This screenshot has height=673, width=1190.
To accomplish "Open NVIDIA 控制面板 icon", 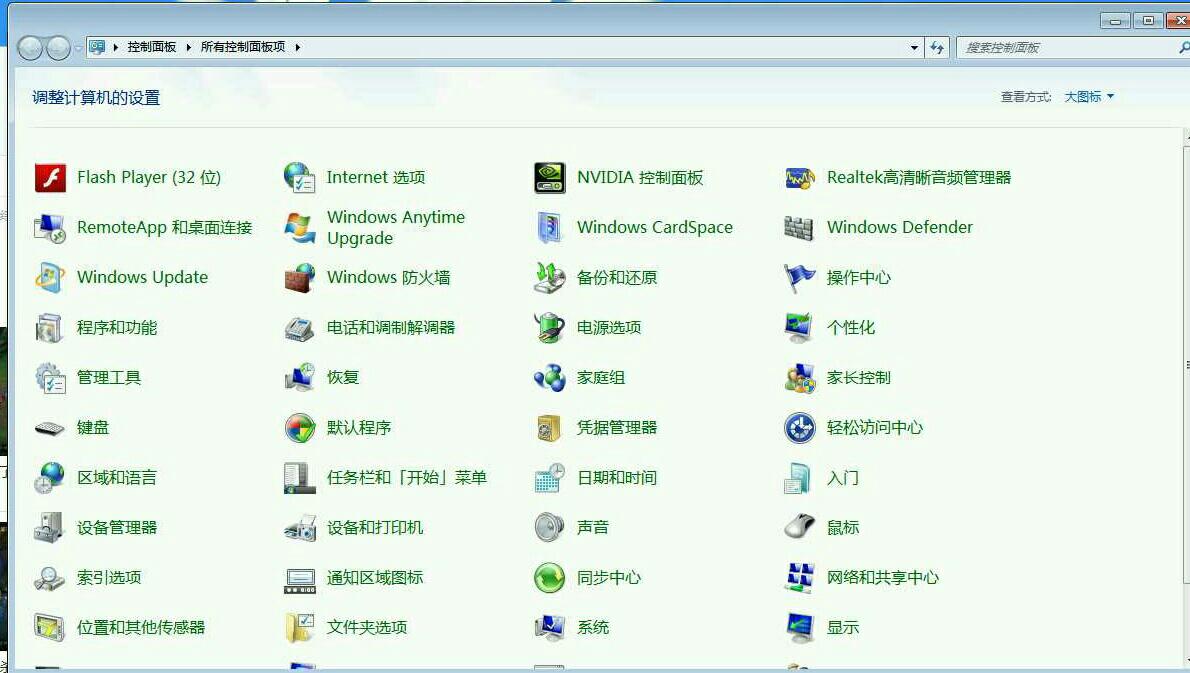I will click(x=550, y=178).
